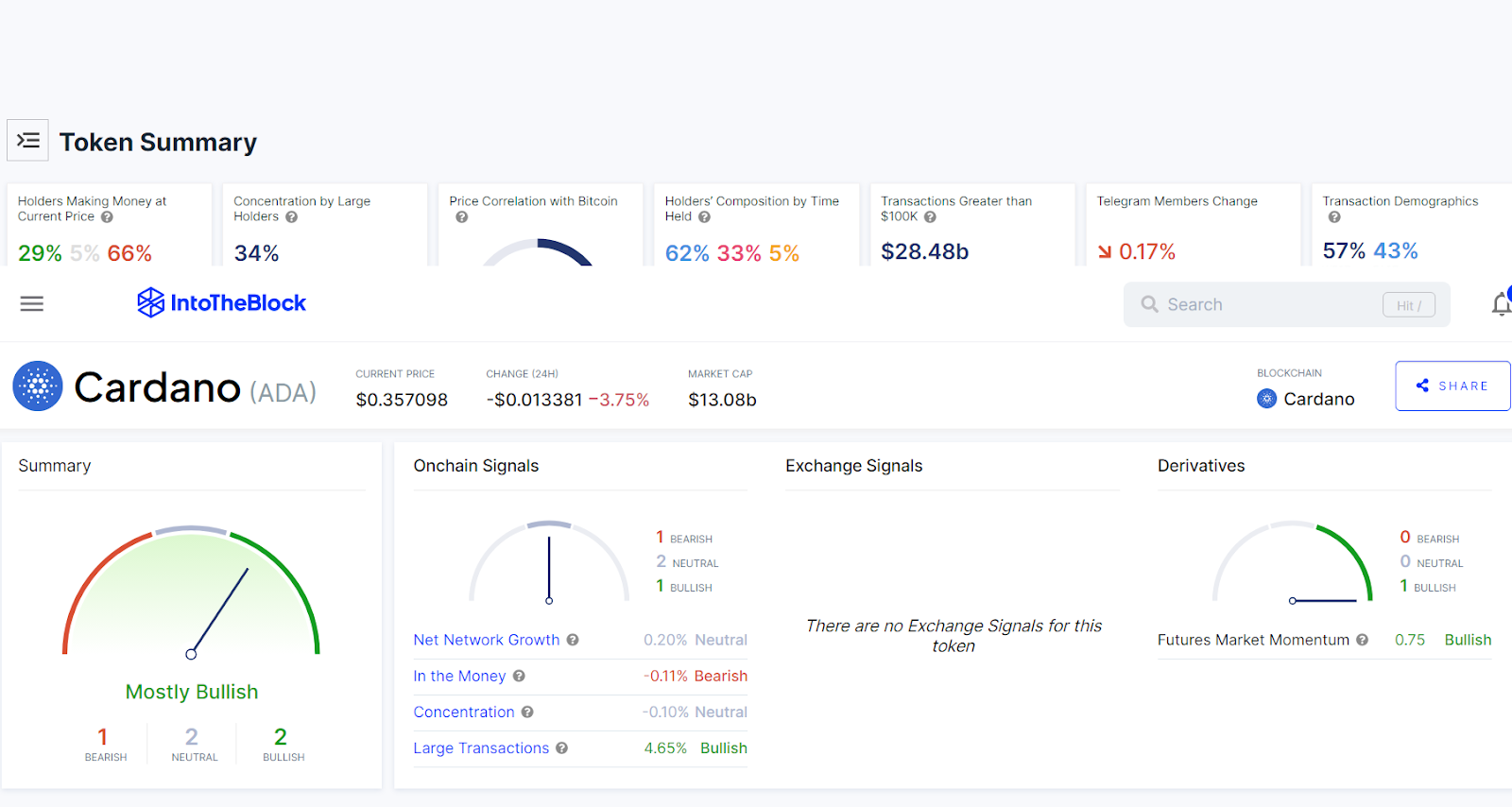Click help icon on Concentration by Large Holders
The height and width of the screenshot is (807, 1512).
(292, 216)
